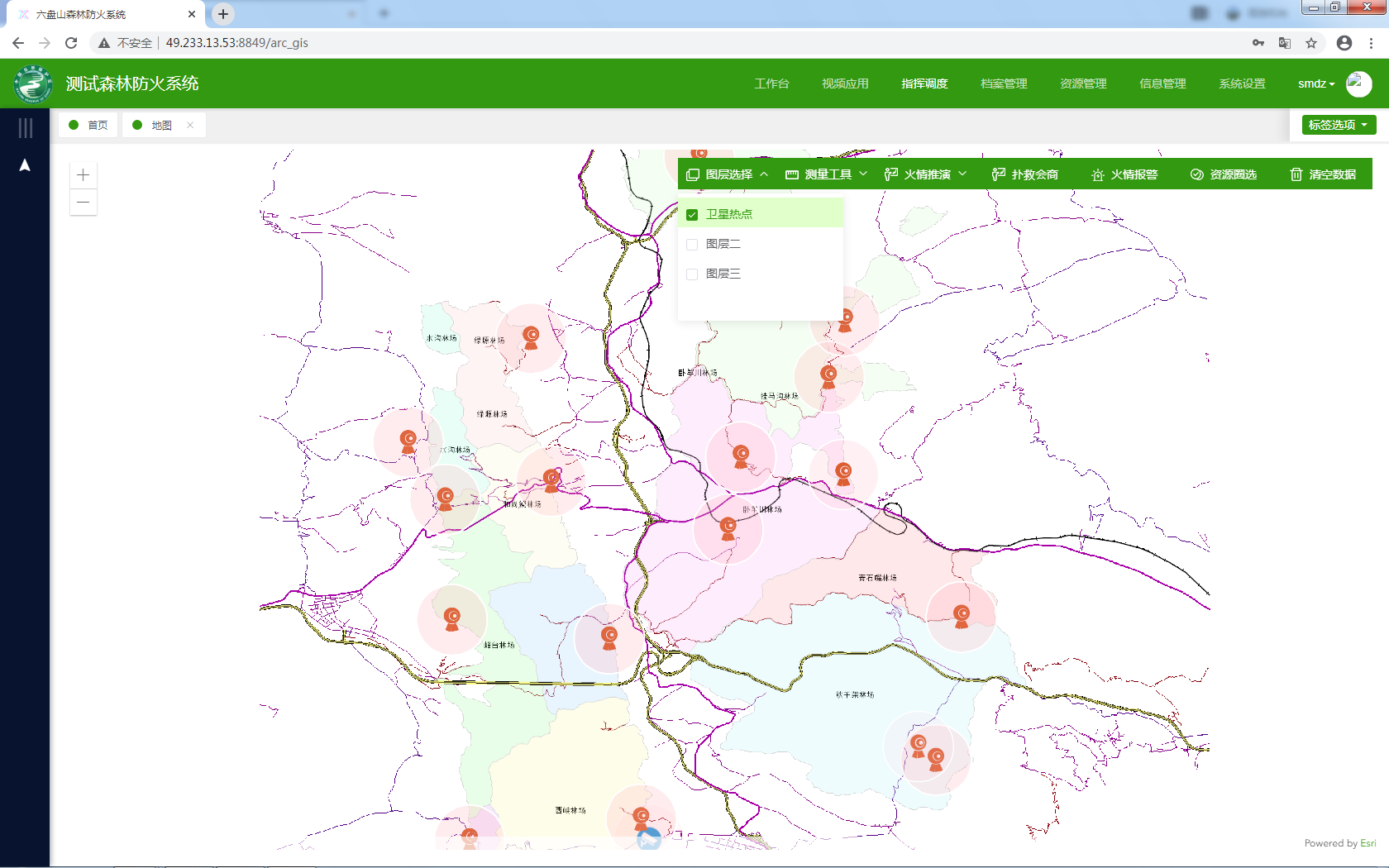Bookmark this page with star icon
Image resolution: width=1389 pixels, height=868 pixels.
pyautogui.click(x=1311, y=43)
